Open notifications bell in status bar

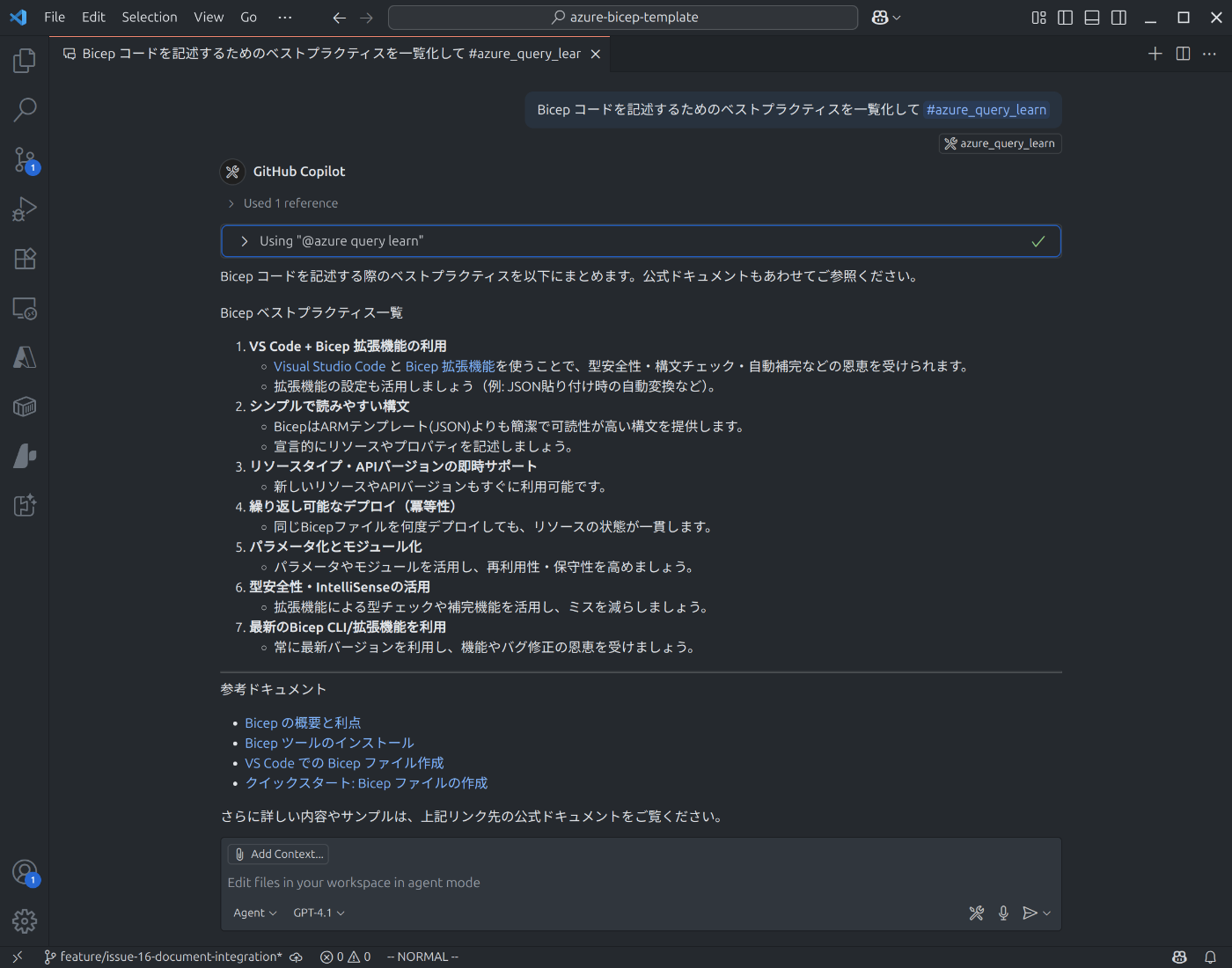(x=1211, y=957)
